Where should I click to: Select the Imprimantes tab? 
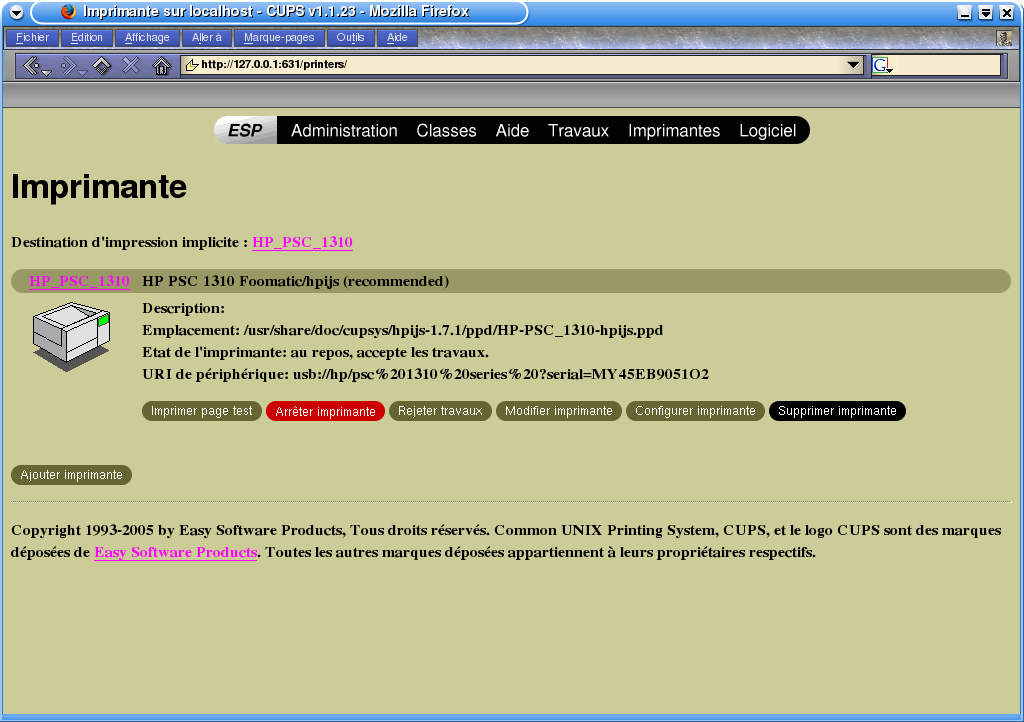click(674, 131)
